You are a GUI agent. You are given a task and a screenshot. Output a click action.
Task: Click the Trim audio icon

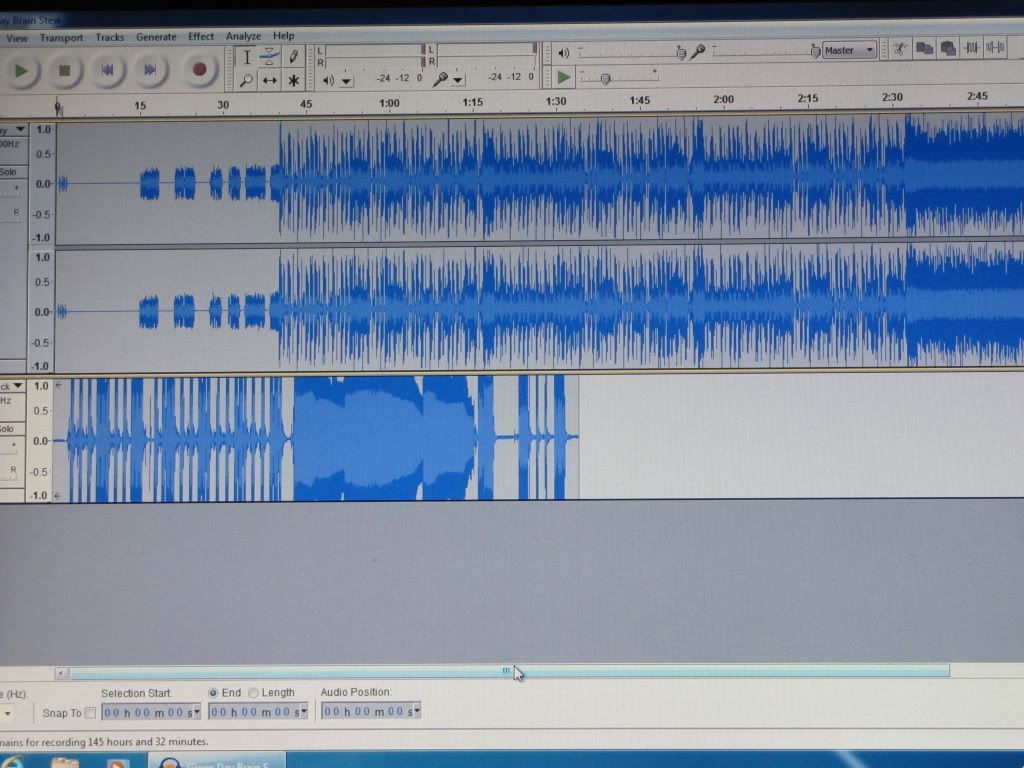[x=971, y=48]
